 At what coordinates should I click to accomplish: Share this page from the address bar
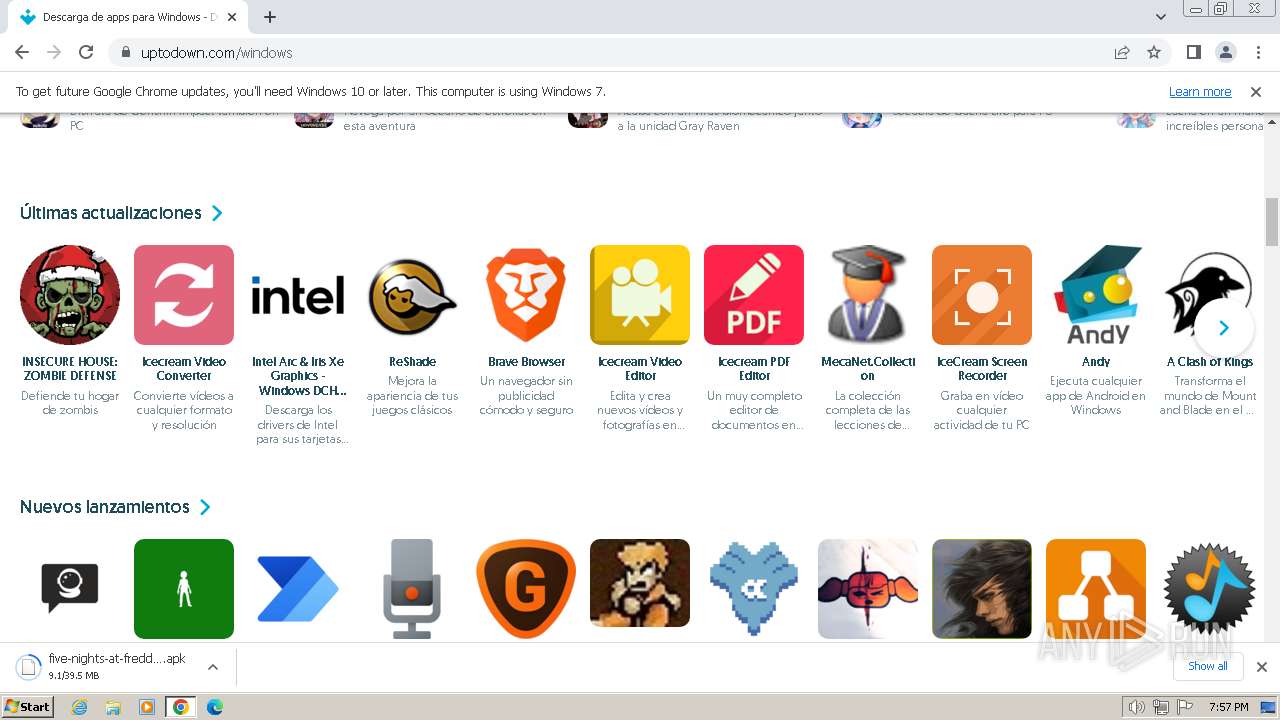[1122, 52]
